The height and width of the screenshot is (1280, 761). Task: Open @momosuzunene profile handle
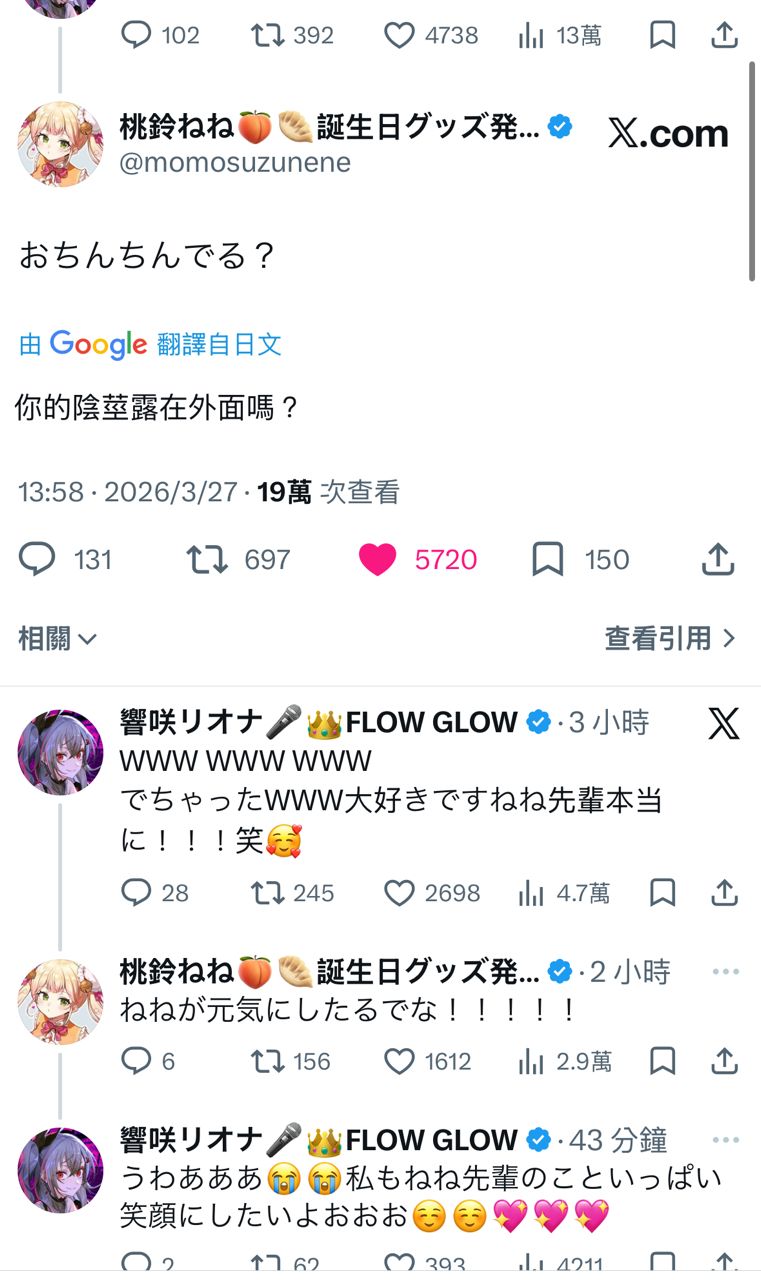tap(235, 163)
